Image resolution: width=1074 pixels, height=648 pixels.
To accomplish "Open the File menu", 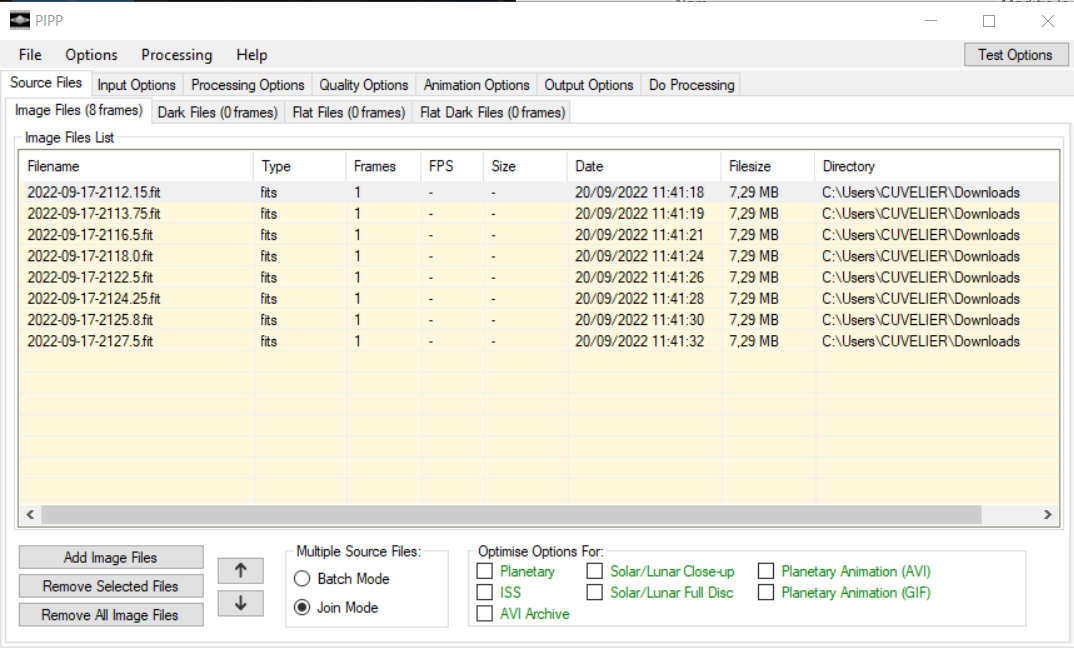I will pyautogui.click(x=30, y=55).
